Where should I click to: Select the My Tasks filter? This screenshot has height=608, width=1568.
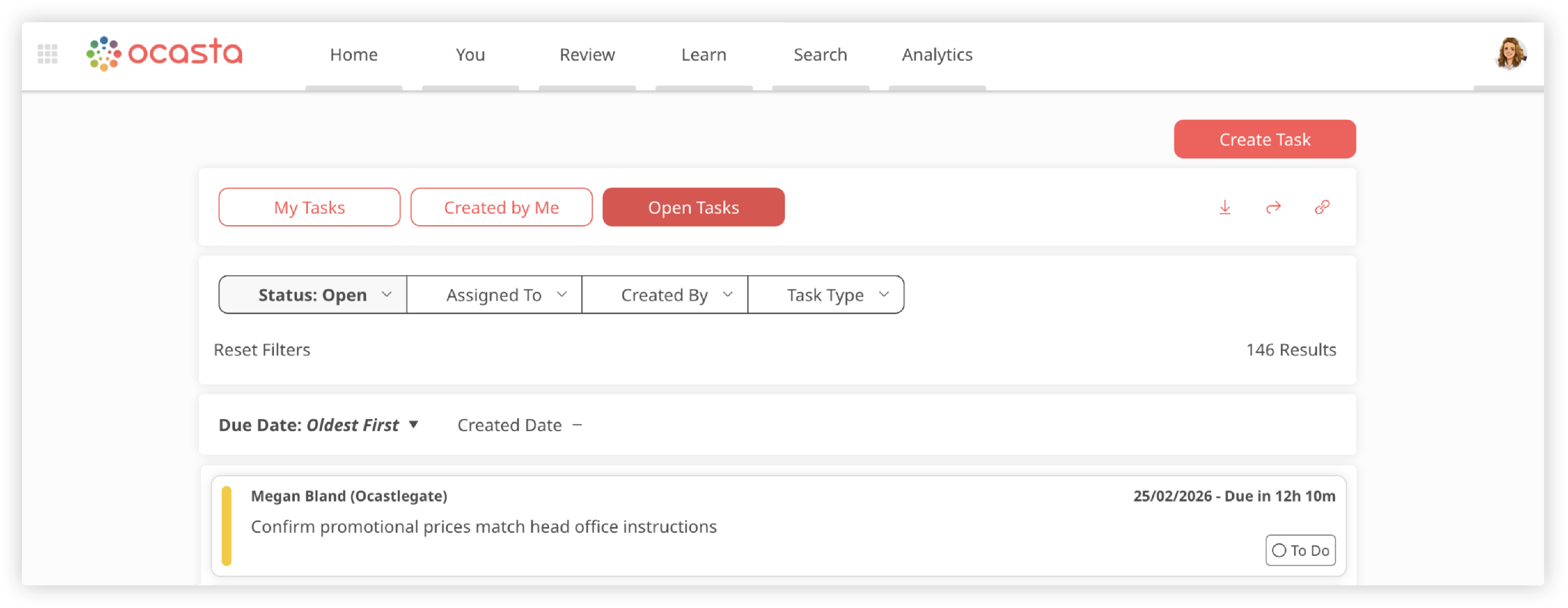[309, 207]
